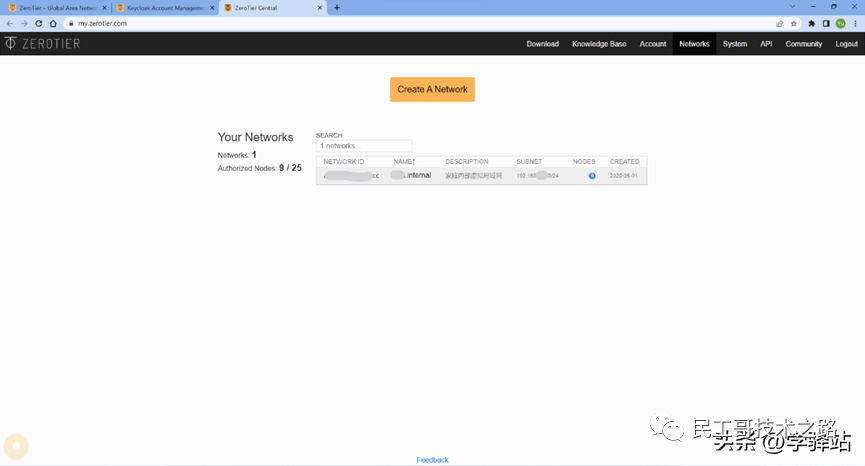This screenshot has width=865, height=466.
Task: Open Knowledge Base in the navbar
Action: tap(599, 44)
